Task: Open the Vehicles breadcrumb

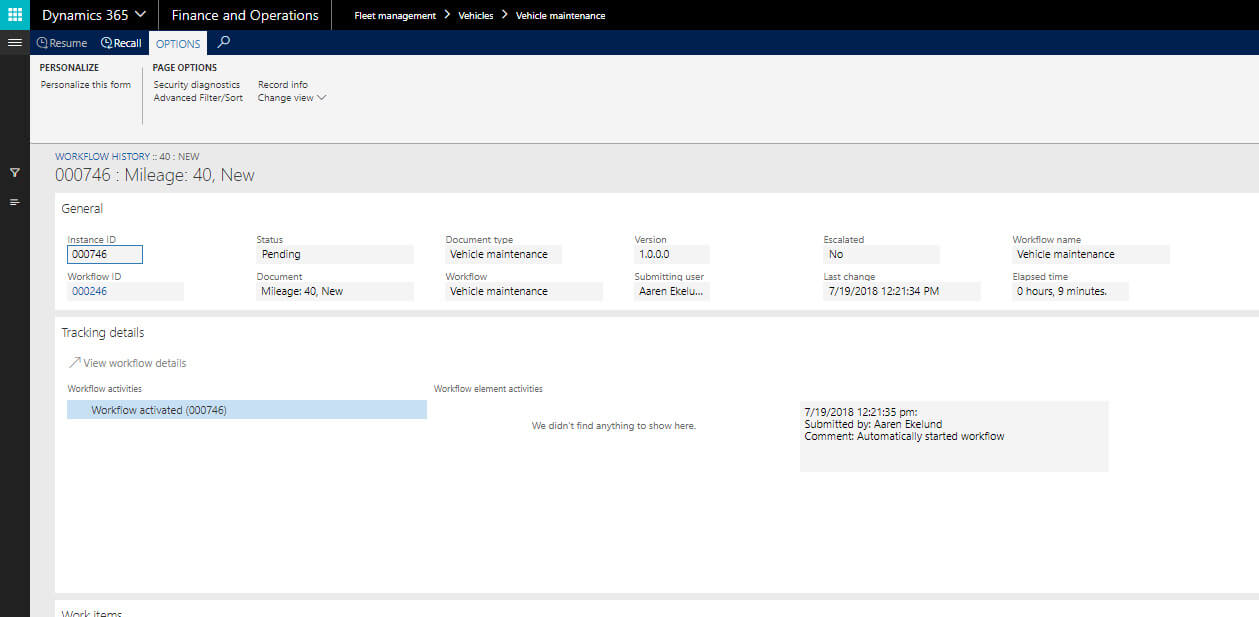Action: [476, 16]
